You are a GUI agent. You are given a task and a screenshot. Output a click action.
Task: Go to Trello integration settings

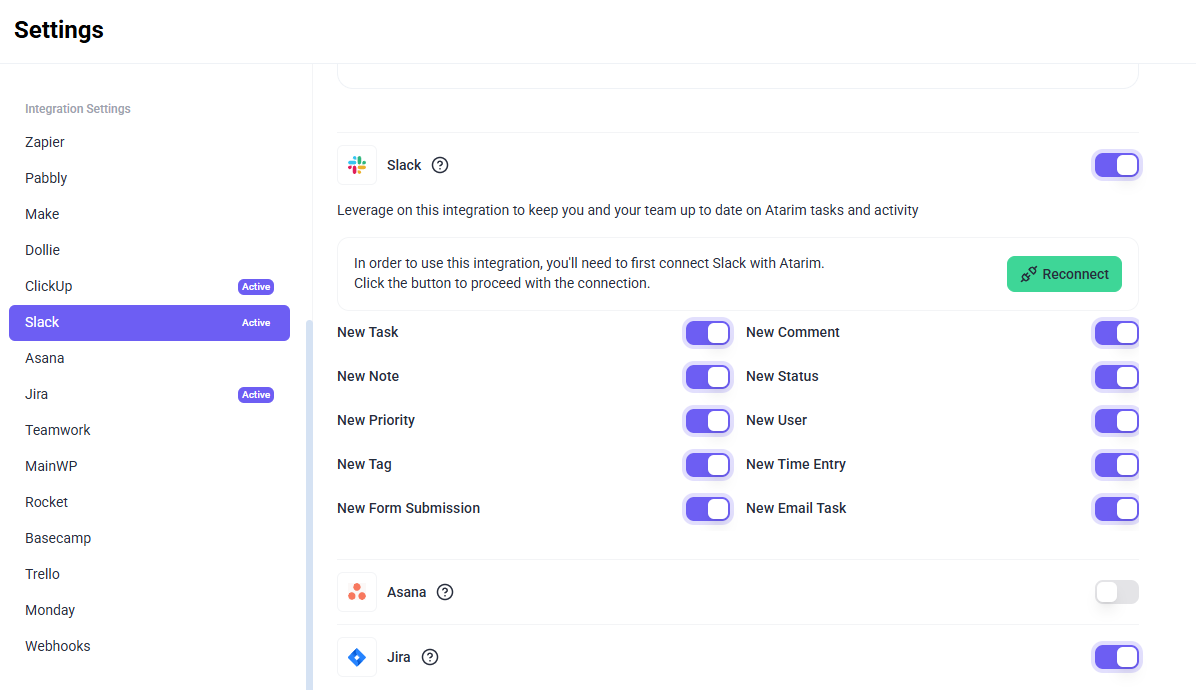(x=43, y=574)
